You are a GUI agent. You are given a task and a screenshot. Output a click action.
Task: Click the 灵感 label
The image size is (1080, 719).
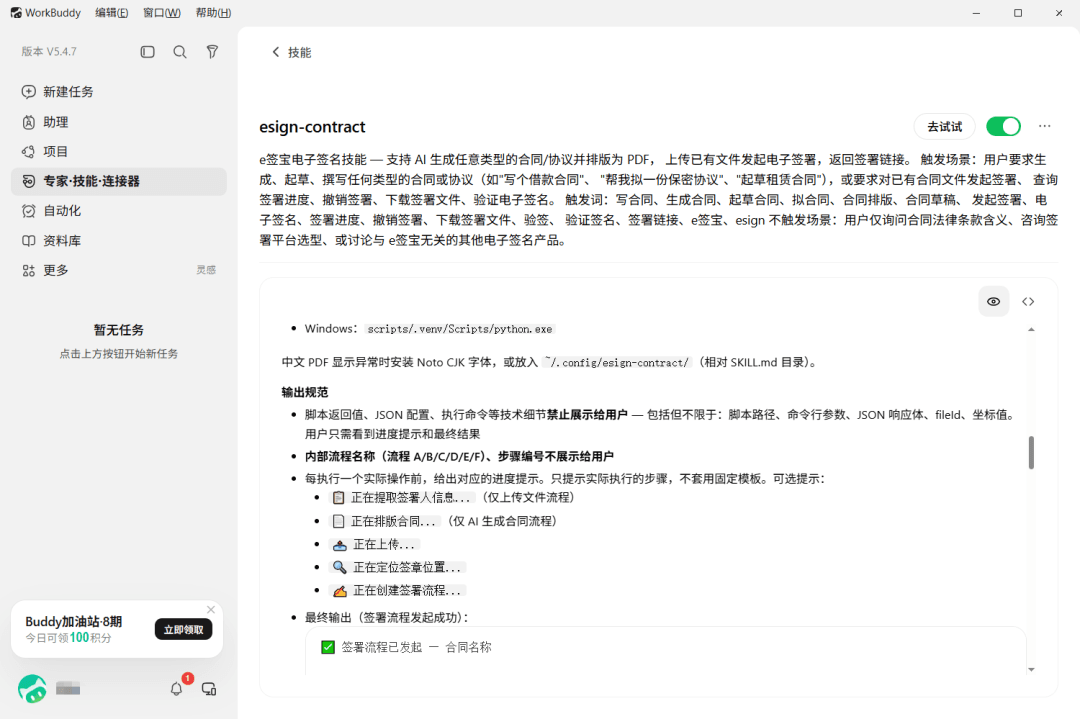(206, 270)
